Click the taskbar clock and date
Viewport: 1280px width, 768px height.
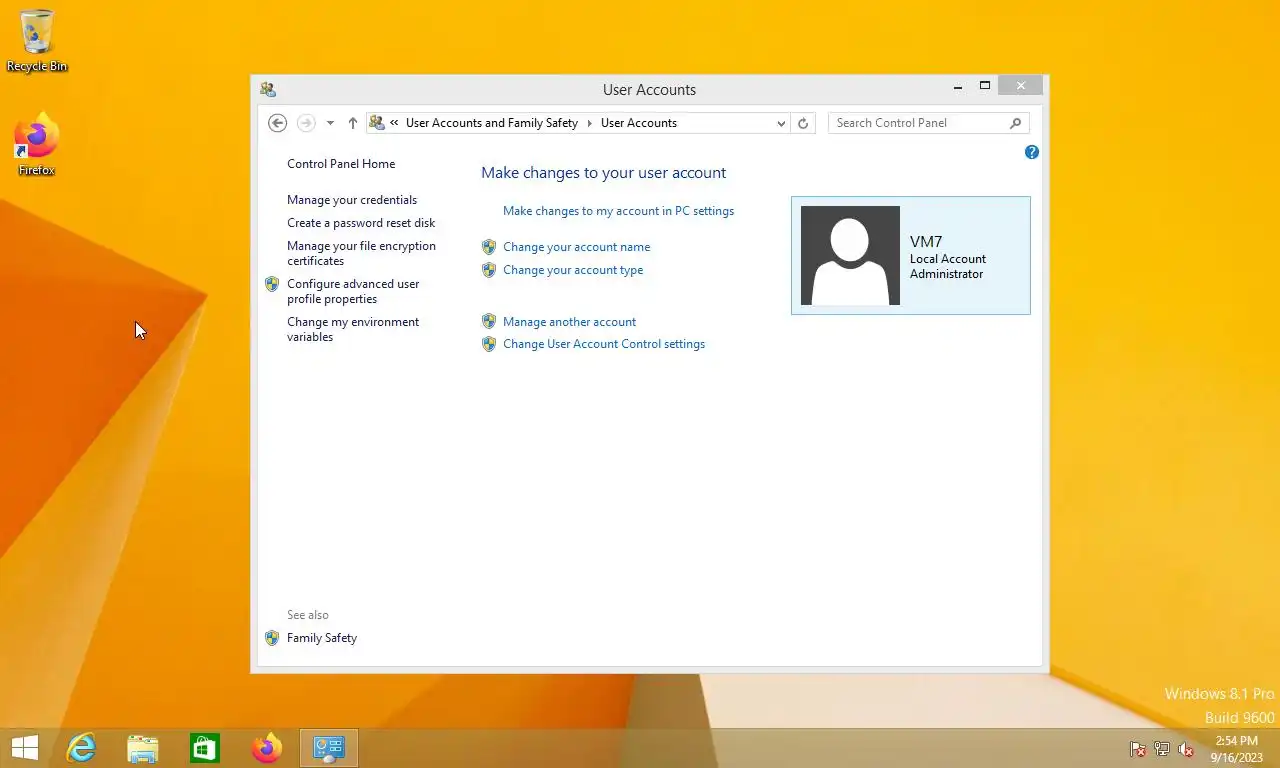pos(1236,749)
